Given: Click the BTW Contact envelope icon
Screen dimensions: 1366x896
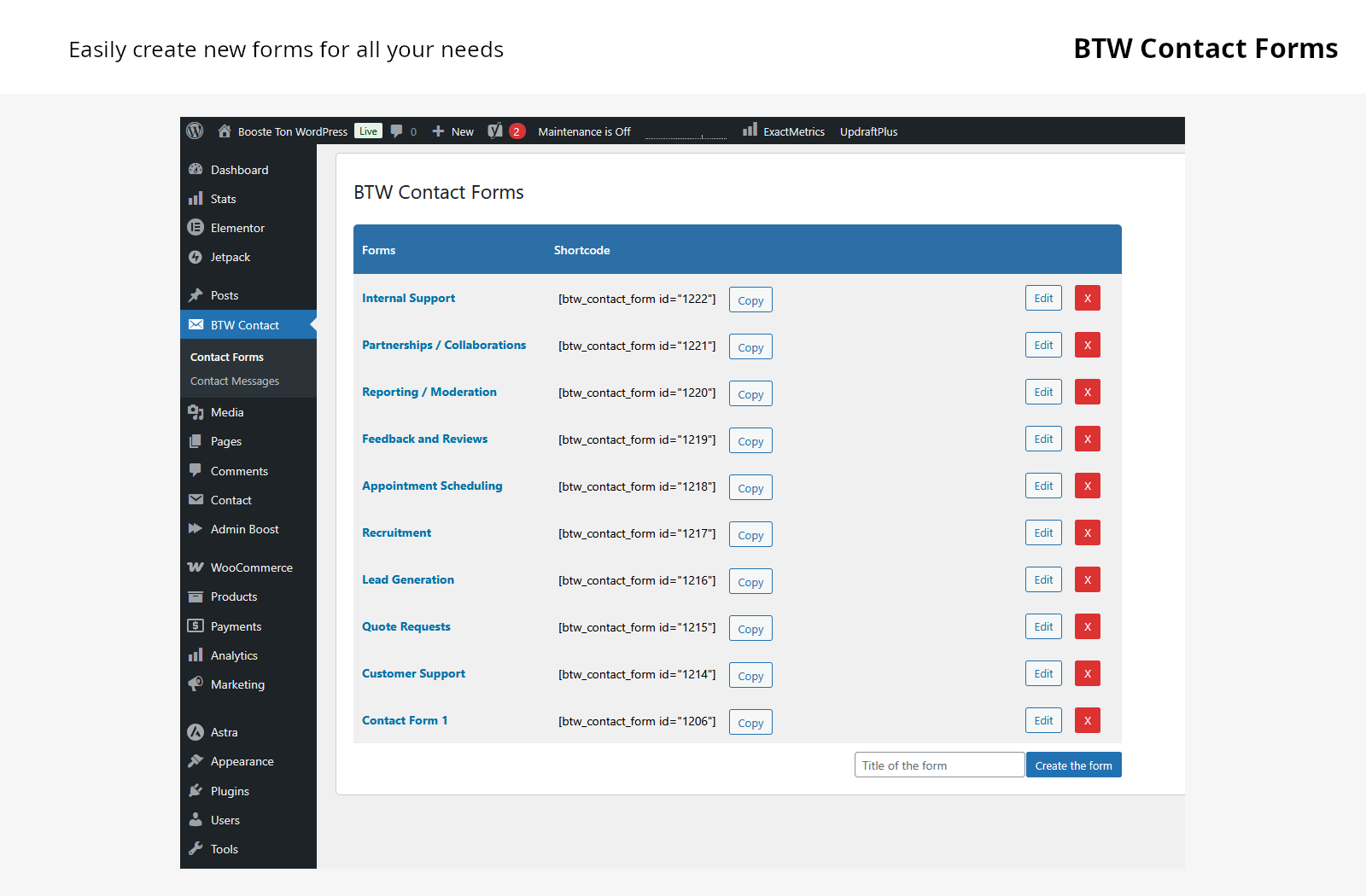Looking at the screenshot, I should click(x=196, y=324).
